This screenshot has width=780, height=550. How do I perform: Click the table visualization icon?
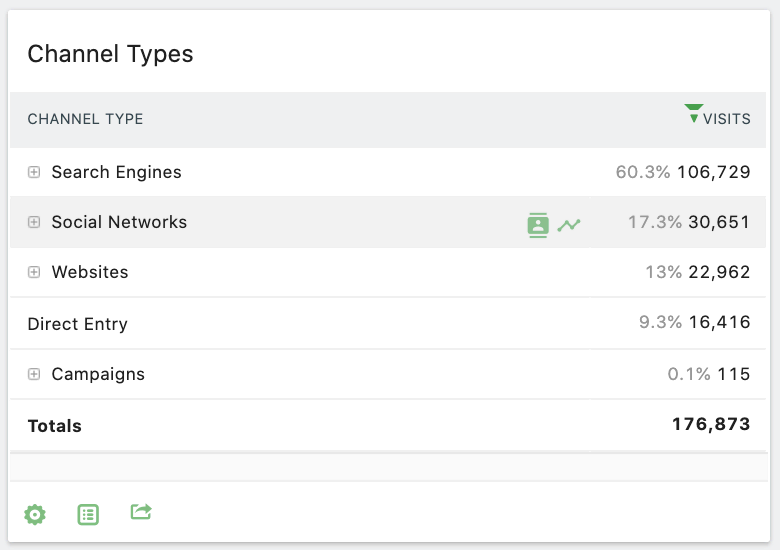tap(88, 514)
